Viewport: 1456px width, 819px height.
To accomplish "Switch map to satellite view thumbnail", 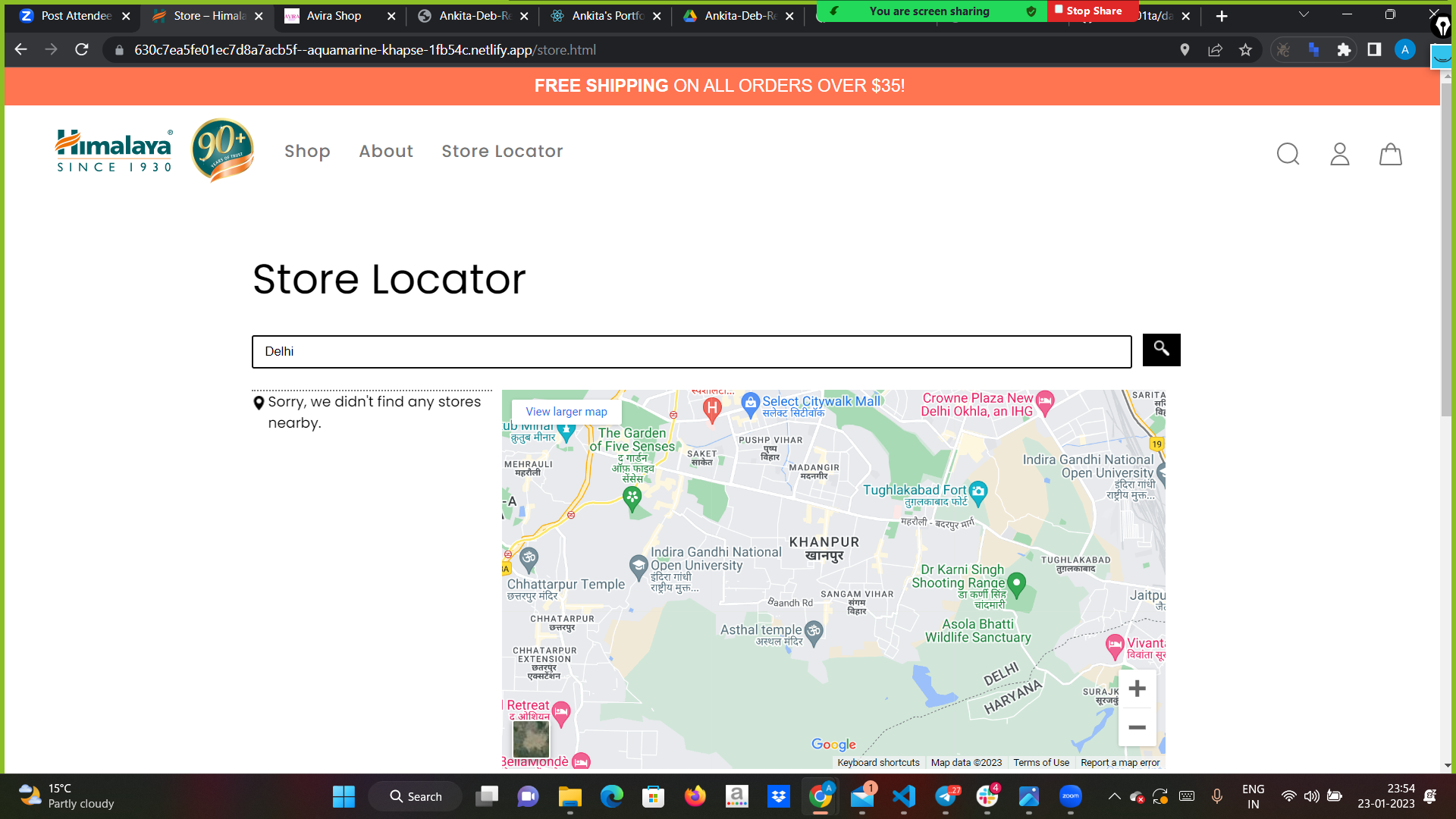I will pyautogui.click(x=531, y=738).
